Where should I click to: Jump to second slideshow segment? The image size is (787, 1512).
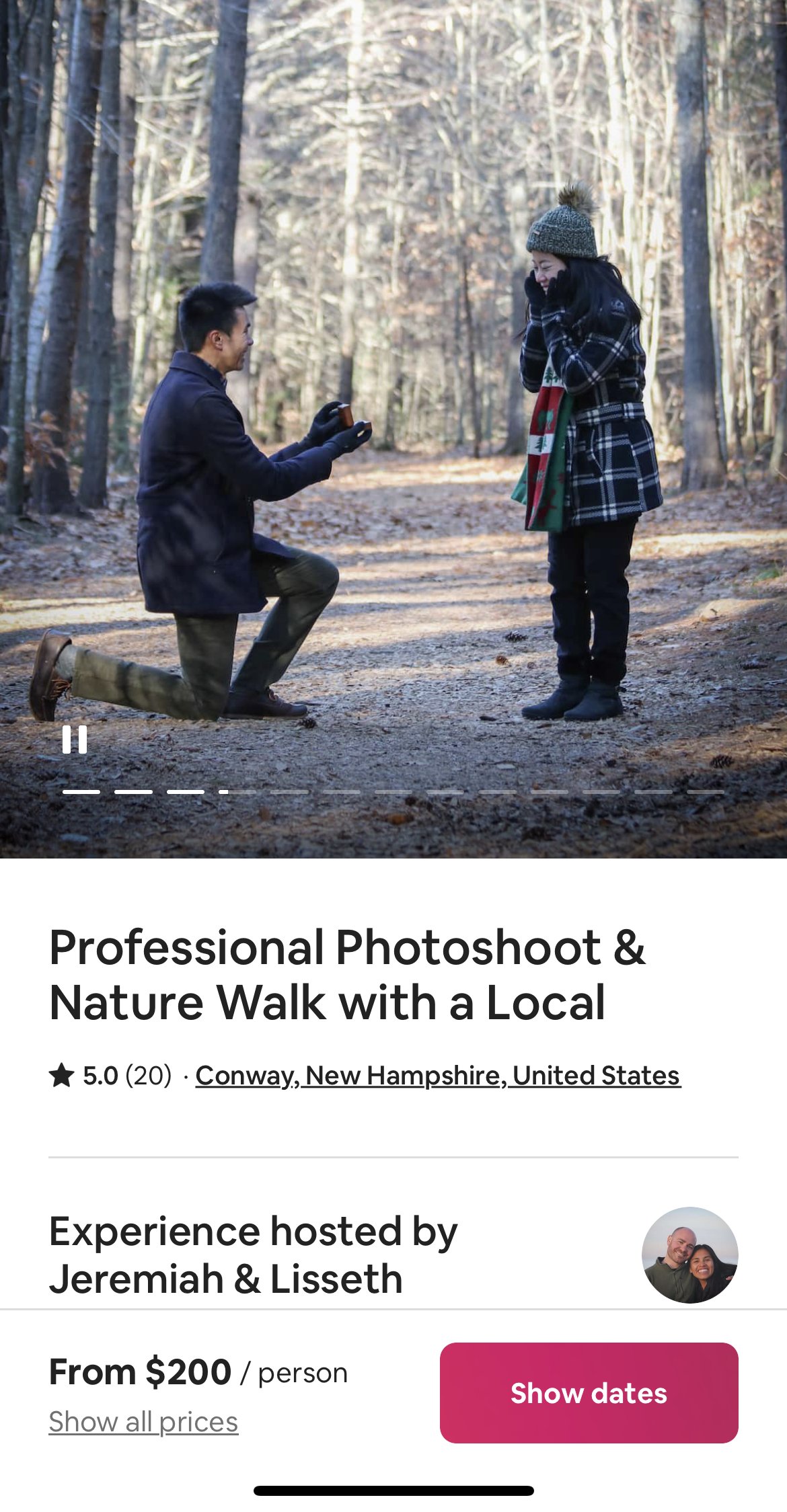click(133, 792)
